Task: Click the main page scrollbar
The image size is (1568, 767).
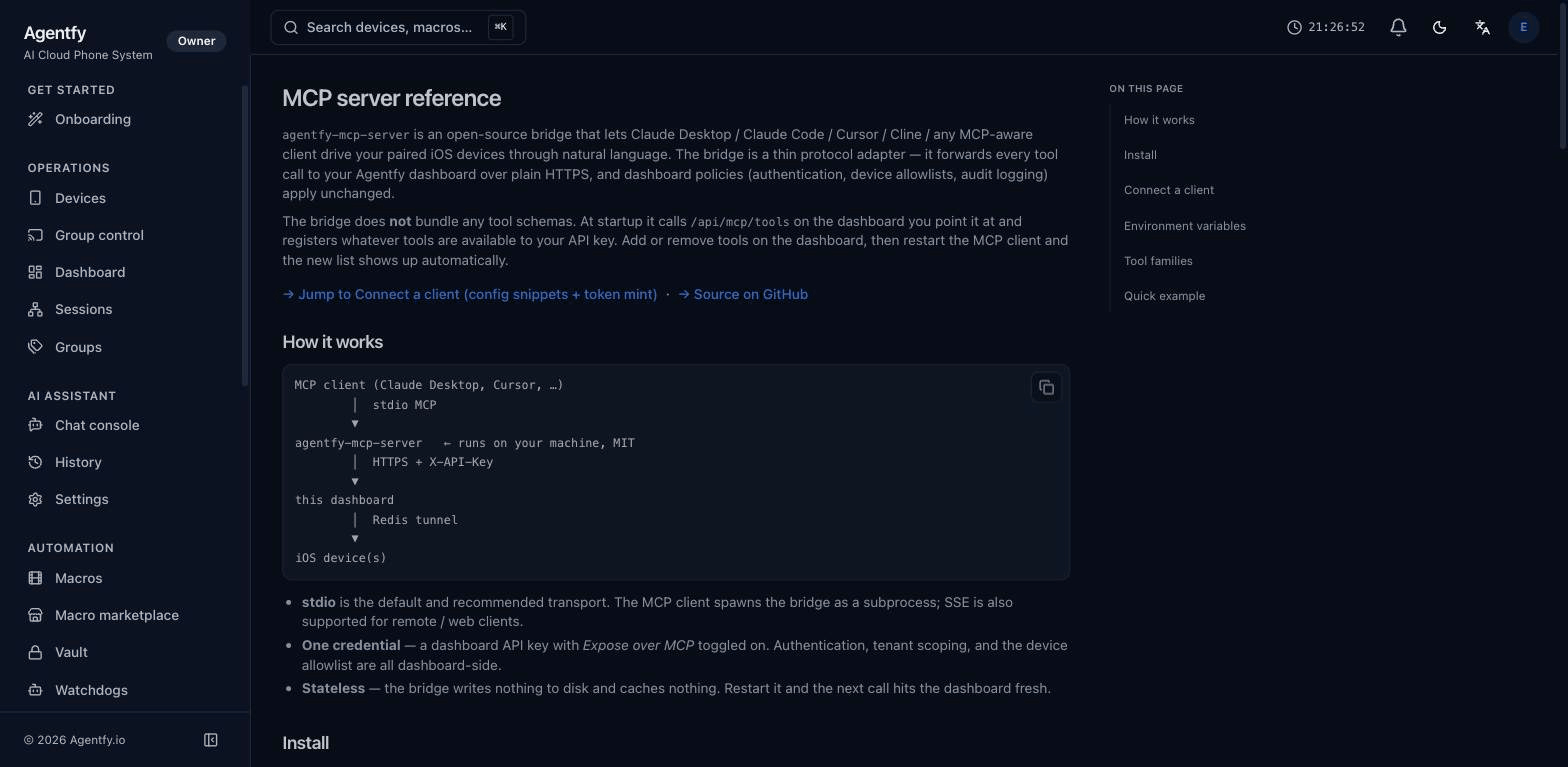Action: click(x=1563, y=76)
